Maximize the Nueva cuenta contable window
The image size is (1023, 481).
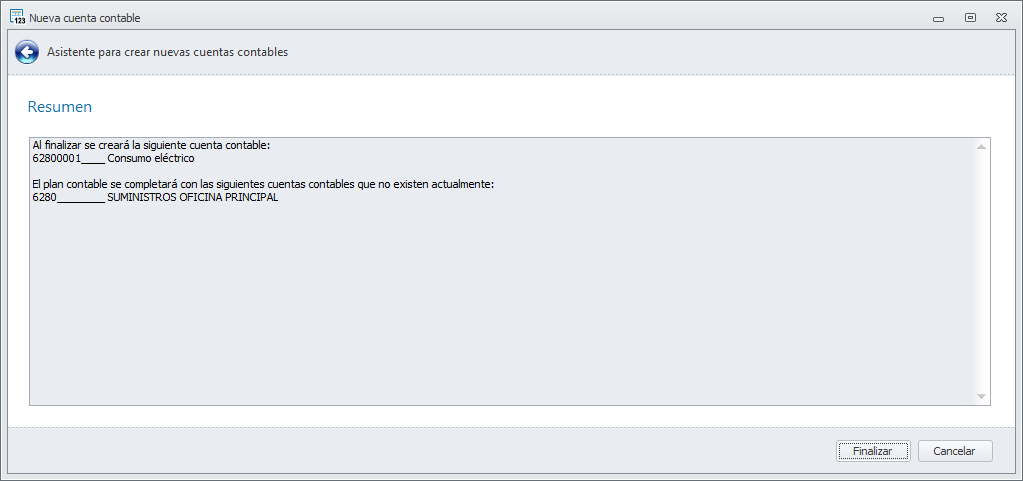[x=969, y=17]
